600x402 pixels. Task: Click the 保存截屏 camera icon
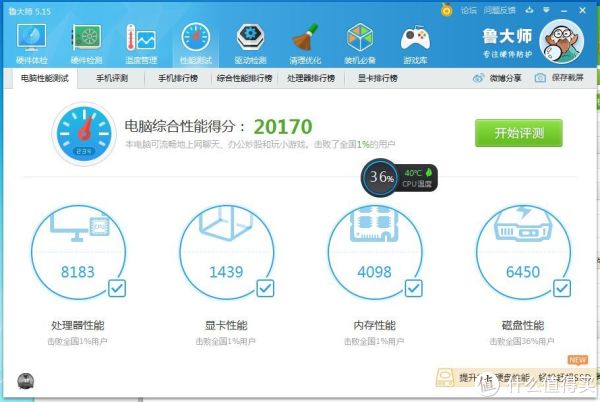click(540, 78)
